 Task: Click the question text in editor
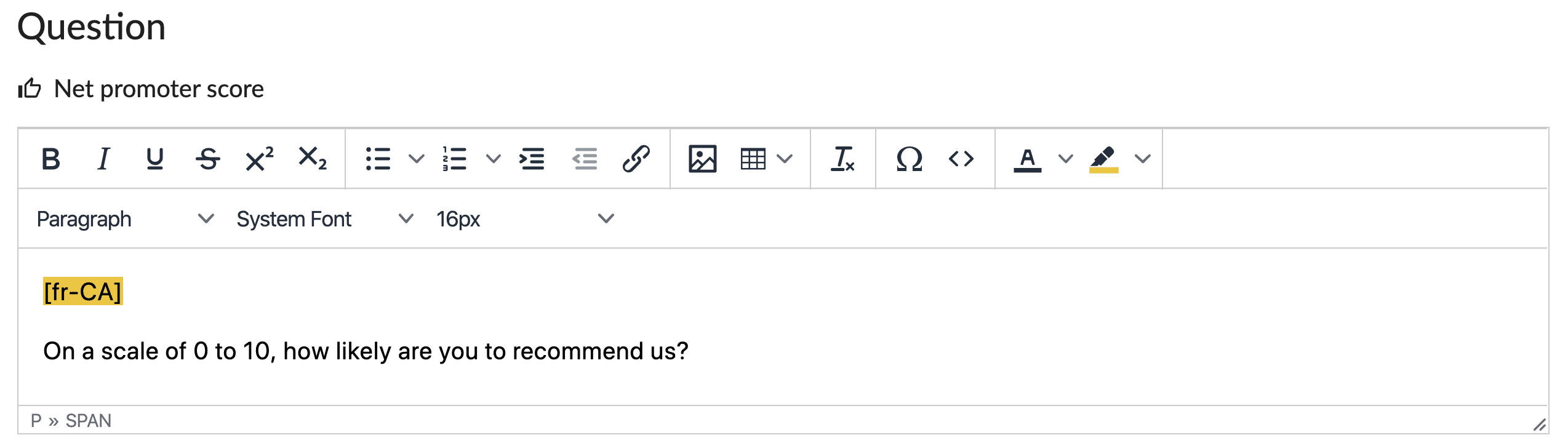tap(366, 351)
